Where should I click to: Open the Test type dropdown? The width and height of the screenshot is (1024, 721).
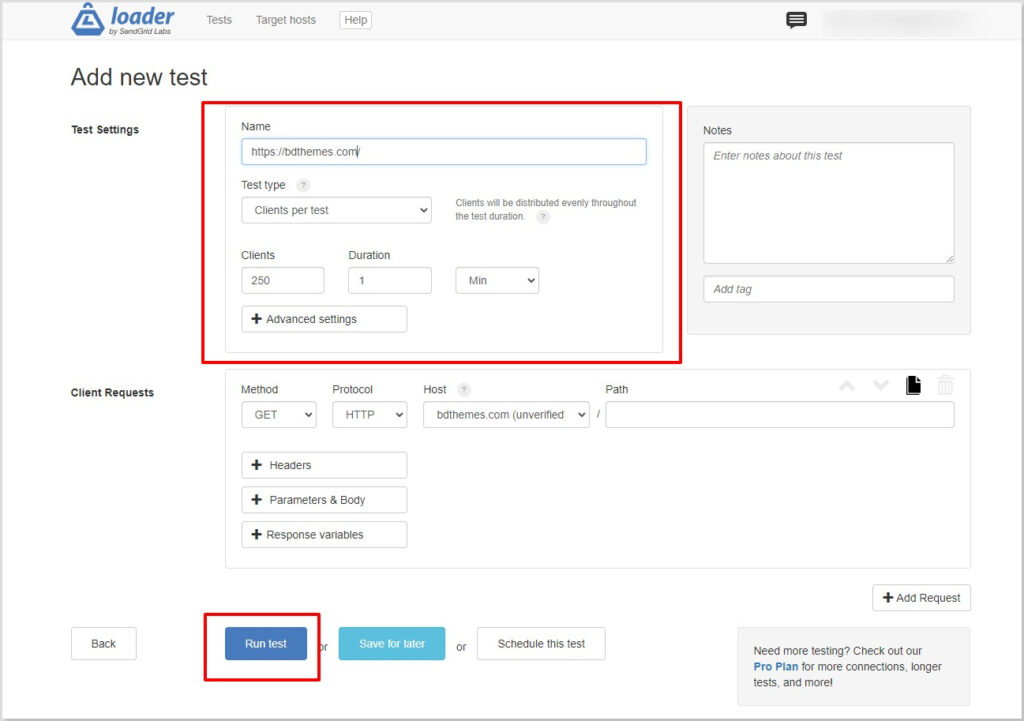click(x=336, y=210)
